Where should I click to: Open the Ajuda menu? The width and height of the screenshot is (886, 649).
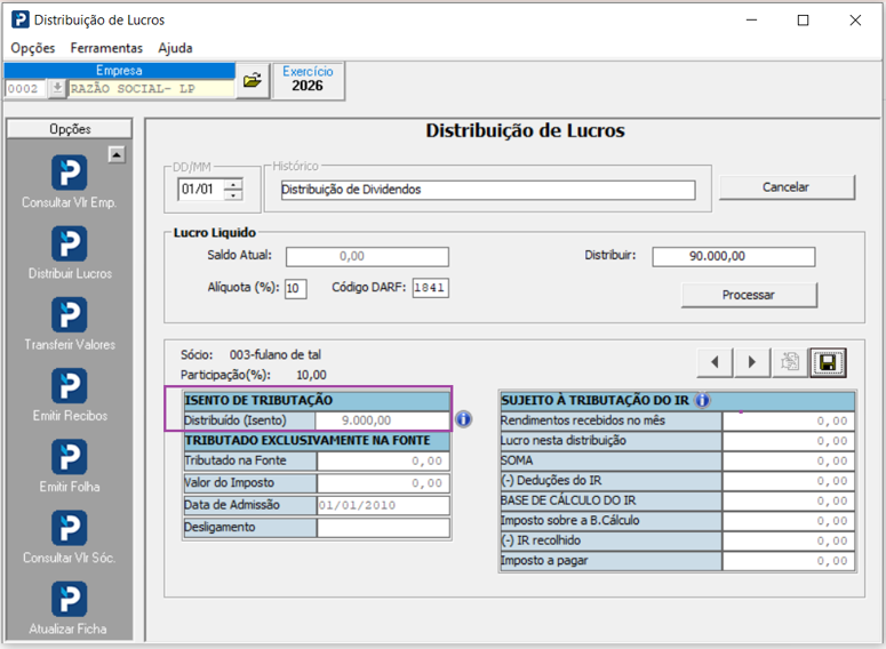(x=175, y=48)
